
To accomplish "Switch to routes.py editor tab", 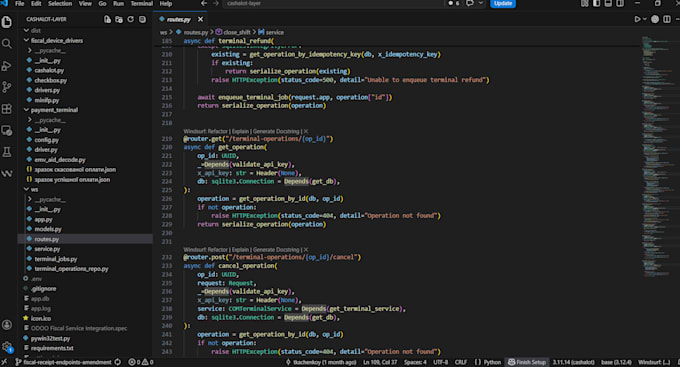I will pyautogui.click(x=178, y=20).
